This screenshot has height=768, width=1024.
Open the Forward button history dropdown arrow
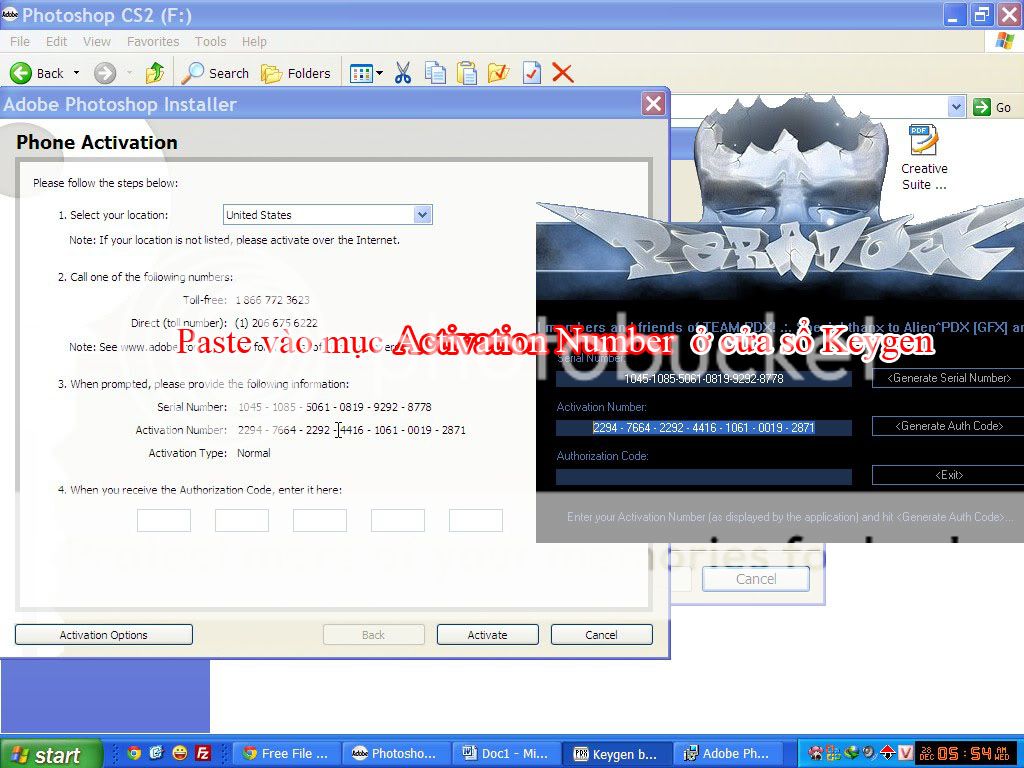pyautogui.click(x=129, y=73)
